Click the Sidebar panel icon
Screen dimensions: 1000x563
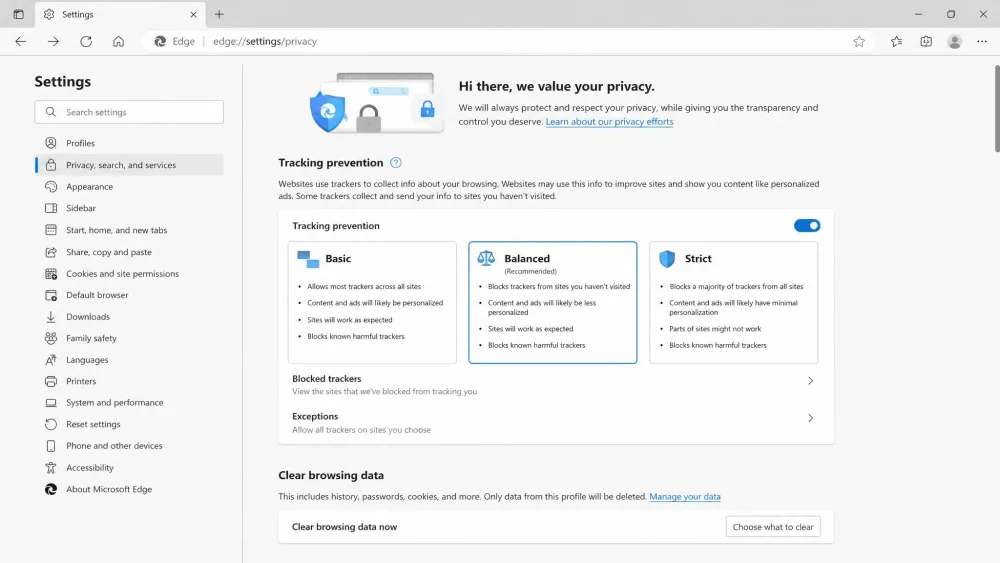tap(51, 208)
